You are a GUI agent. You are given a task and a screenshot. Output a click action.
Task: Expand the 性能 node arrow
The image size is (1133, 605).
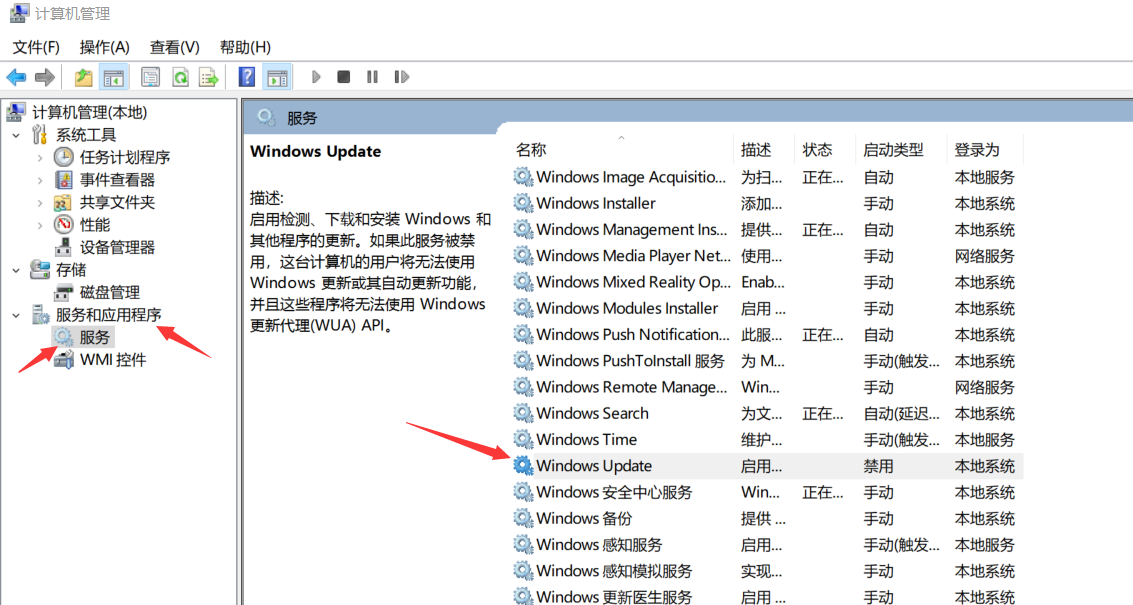(40, 225)
